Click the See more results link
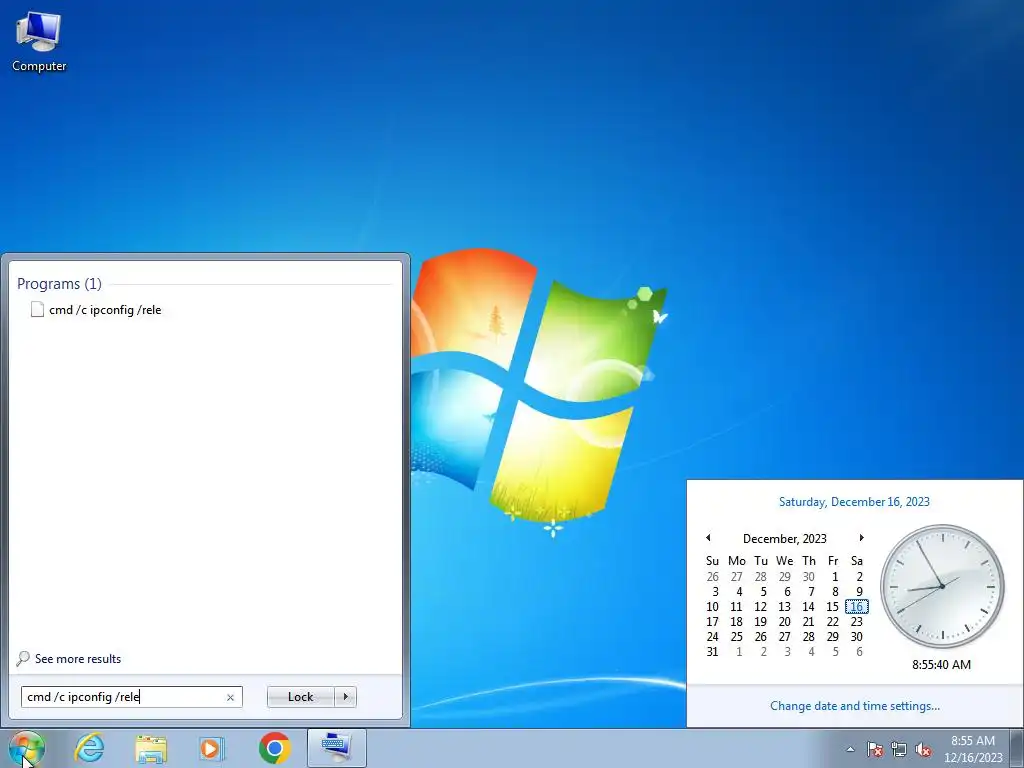Image resolution: width=1024 pixels, height=768 pixels. click(78, 658)
